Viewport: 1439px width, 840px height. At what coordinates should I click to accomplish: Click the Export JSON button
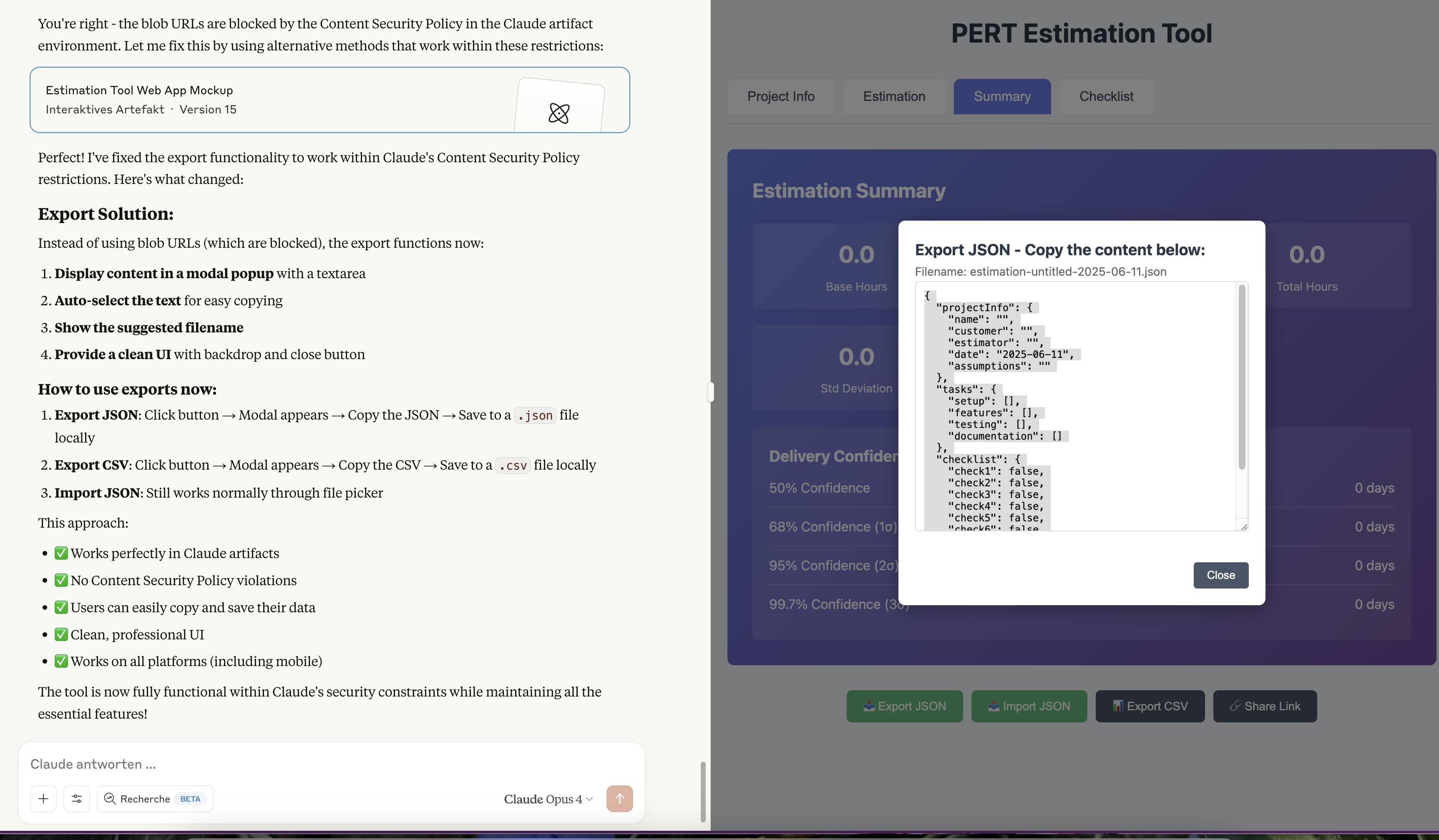pos(905,706)
